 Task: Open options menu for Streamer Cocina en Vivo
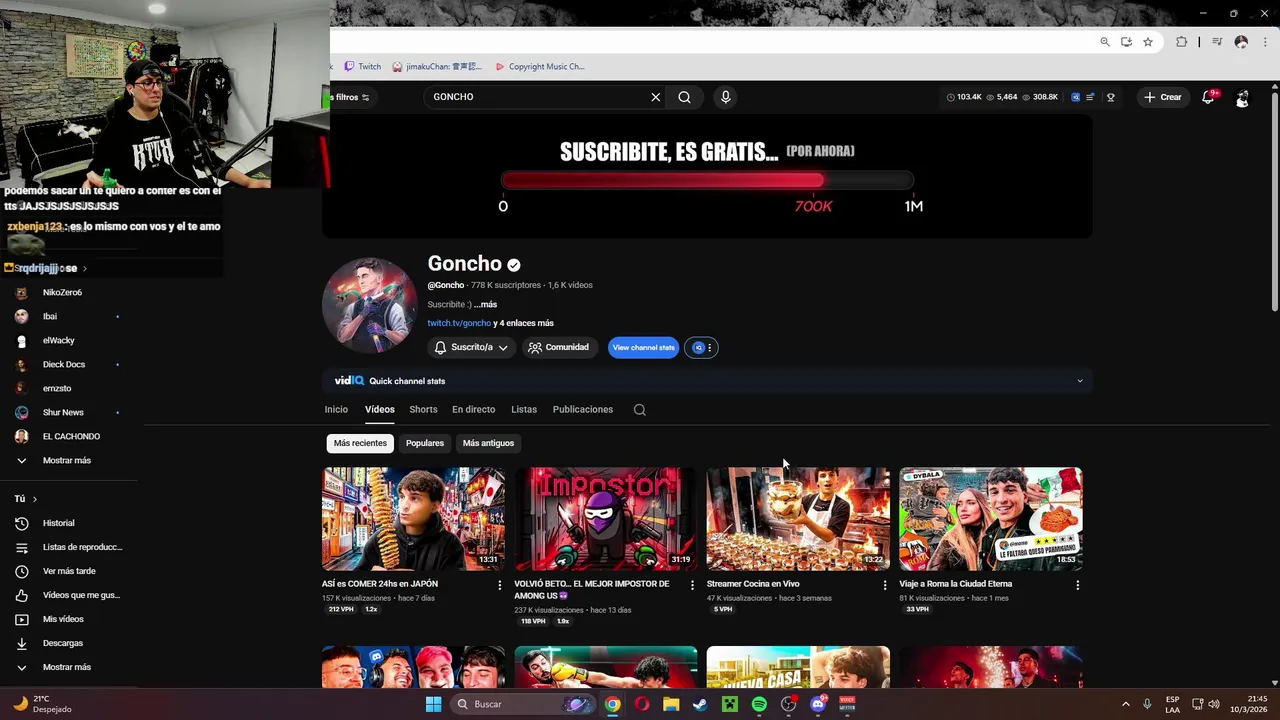point(884,585)
